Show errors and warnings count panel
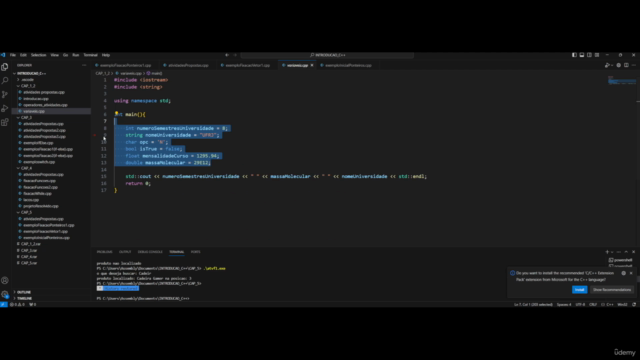The width and height of the screenshot is (640, 360). (x=17, y=304)
